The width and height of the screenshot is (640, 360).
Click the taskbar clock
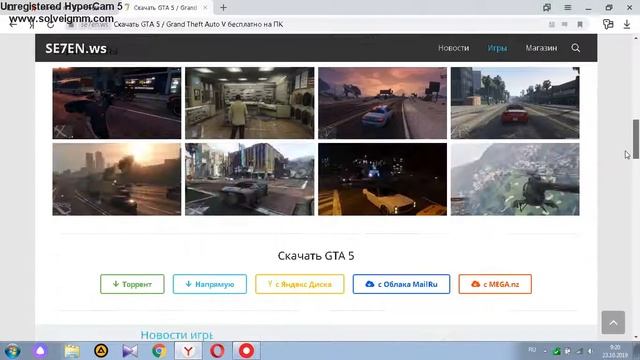615,351
